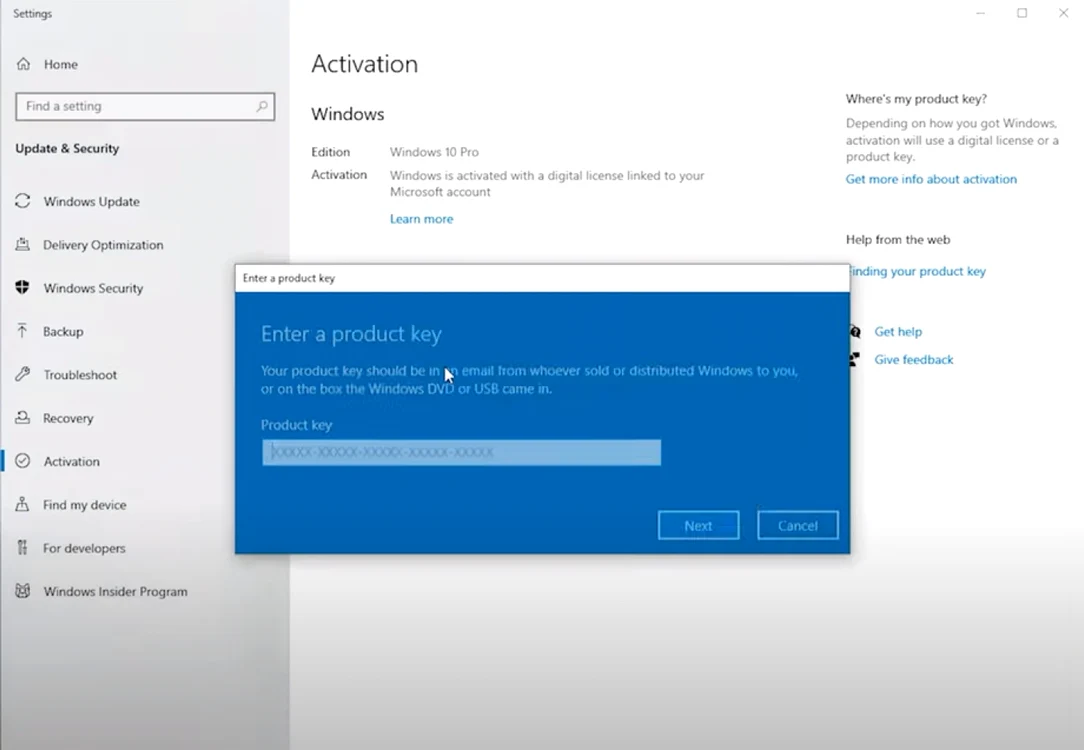This screenshot has height=750, width=1084.
Task: Click the Home icon in Settings sidebar
Action: pyautogui.click(x=24, y=64)
